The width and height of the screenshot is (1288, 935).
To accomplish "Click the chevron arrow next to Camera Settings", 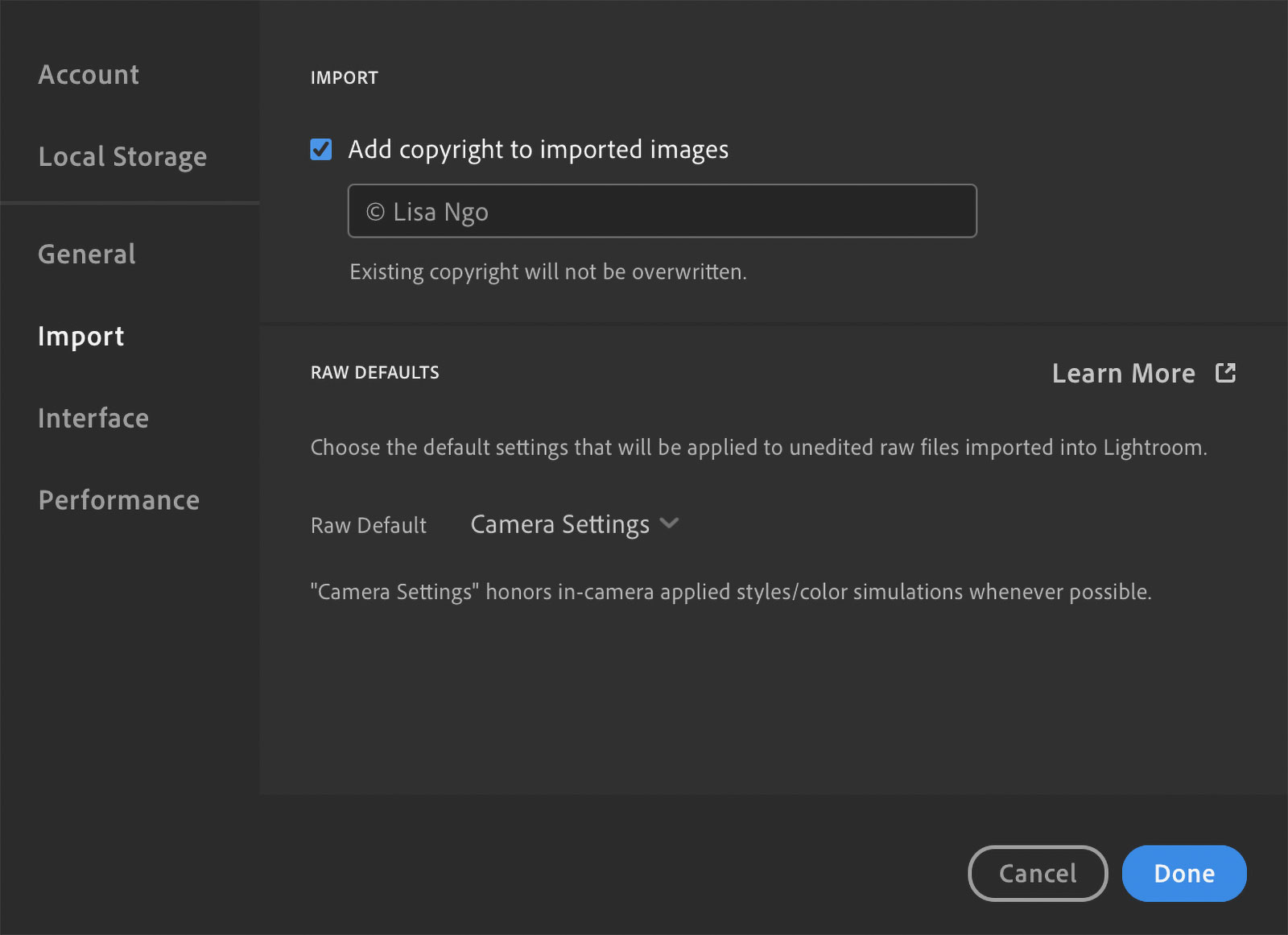I will pos(669,523).
